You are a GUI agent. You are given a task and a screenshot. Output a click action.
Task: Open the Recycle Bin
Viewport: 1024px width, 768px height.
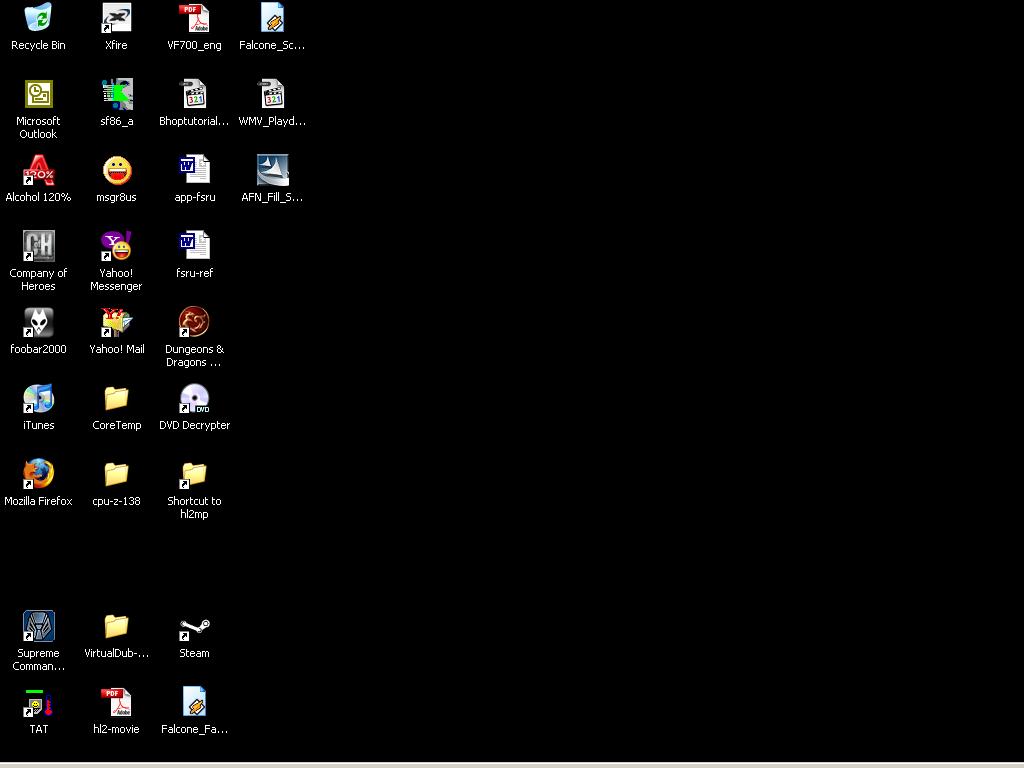tap(38, 18)
